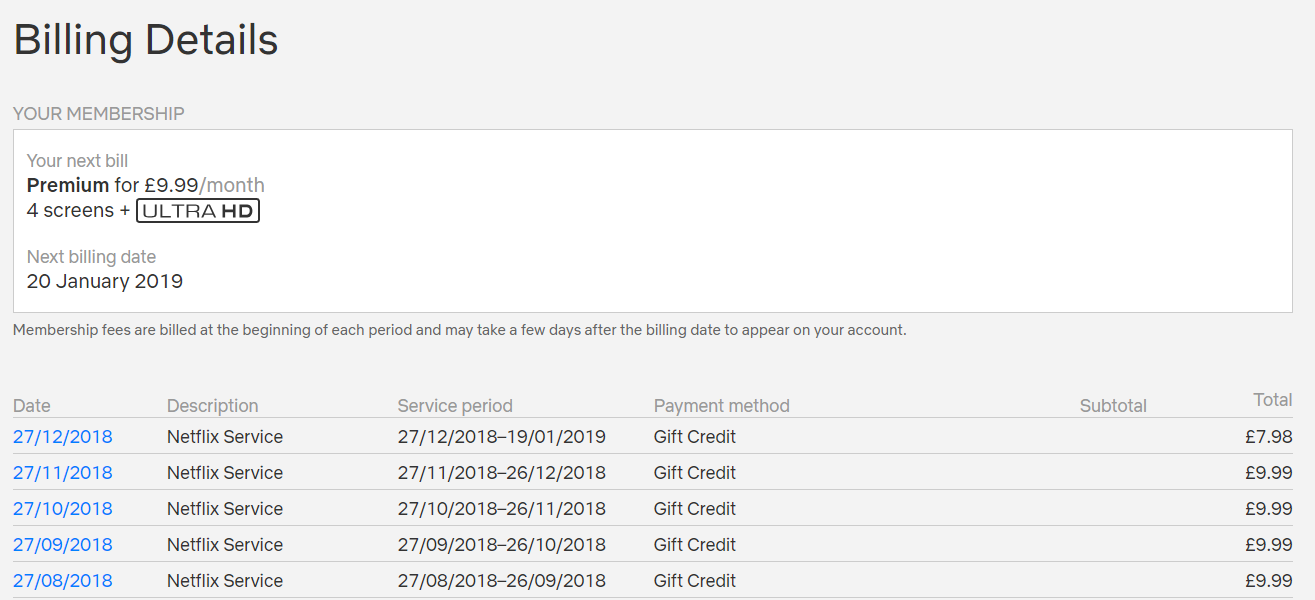
Task: Click the Date column header
Action: [x=32, y=406]
